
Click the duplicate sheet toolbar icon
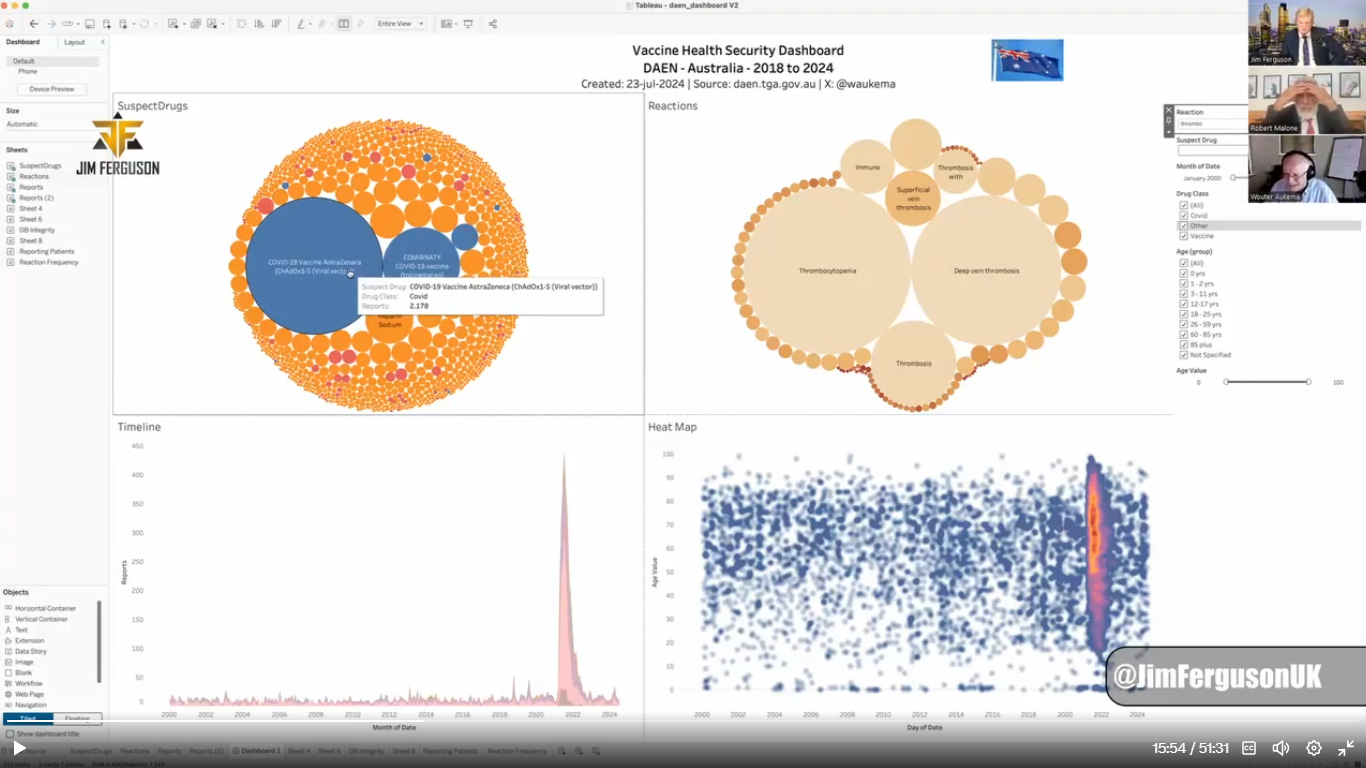pyautogui.click(x=196, y=23)
